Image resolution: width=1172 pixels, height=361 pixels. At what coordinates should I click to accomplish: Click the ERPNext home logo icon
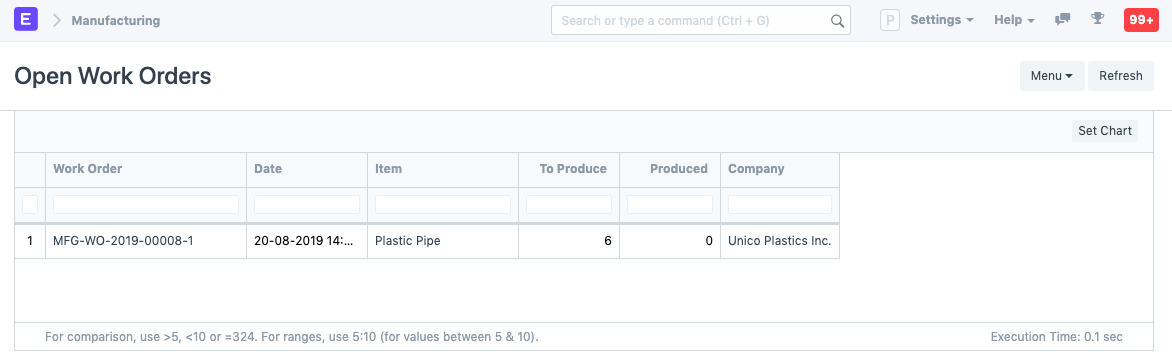click(x=26, y=20)
